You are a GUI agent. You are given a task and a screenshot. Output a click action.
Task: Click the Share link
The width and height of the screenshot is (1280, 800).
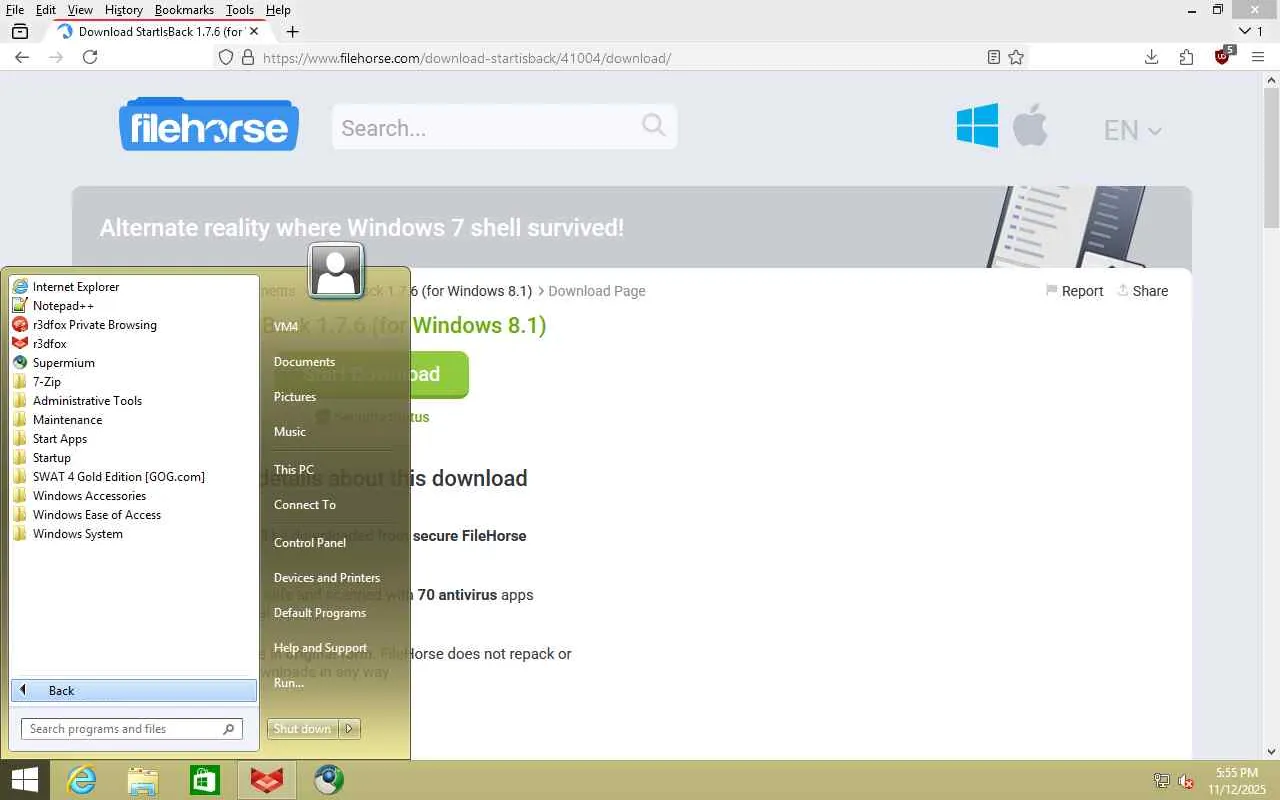[1142, 291]
